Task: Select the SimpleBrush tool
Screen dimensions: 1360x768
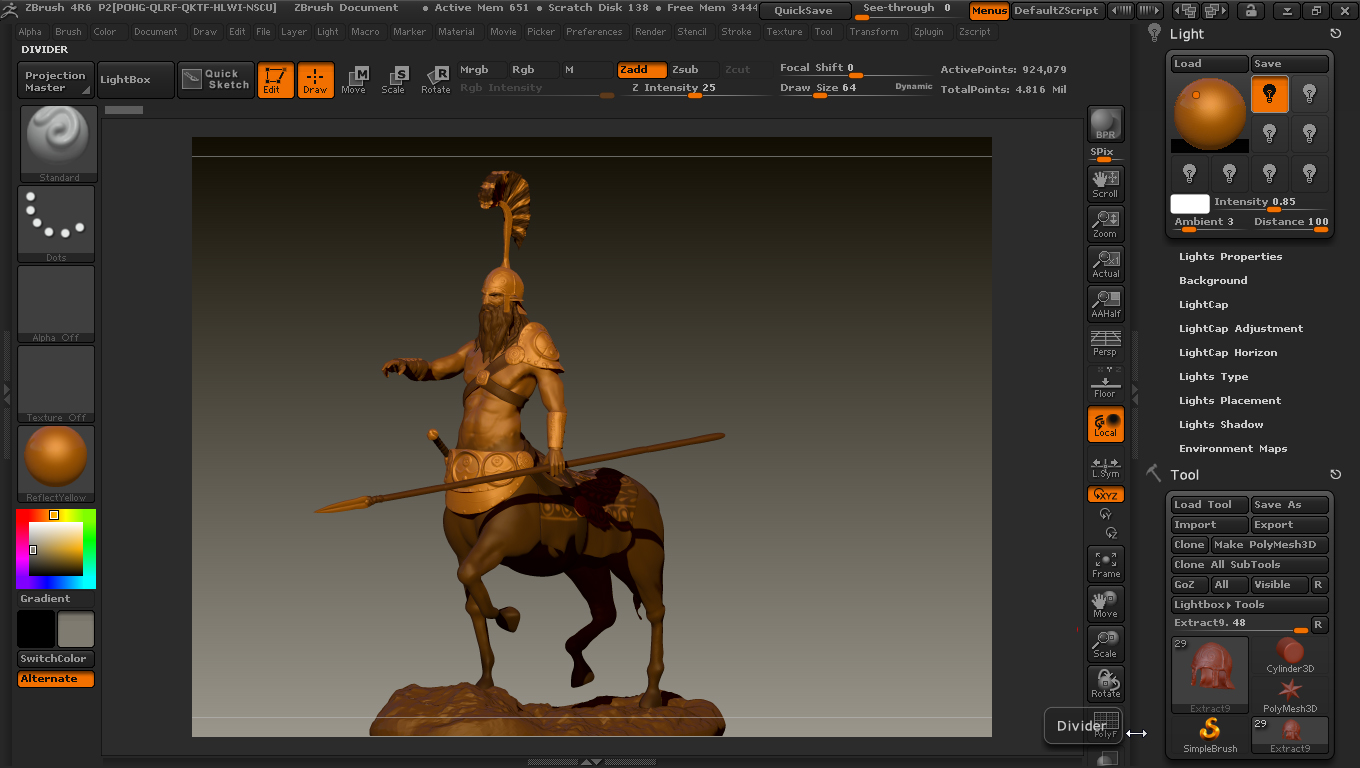Action: (x=1210, y=735)
